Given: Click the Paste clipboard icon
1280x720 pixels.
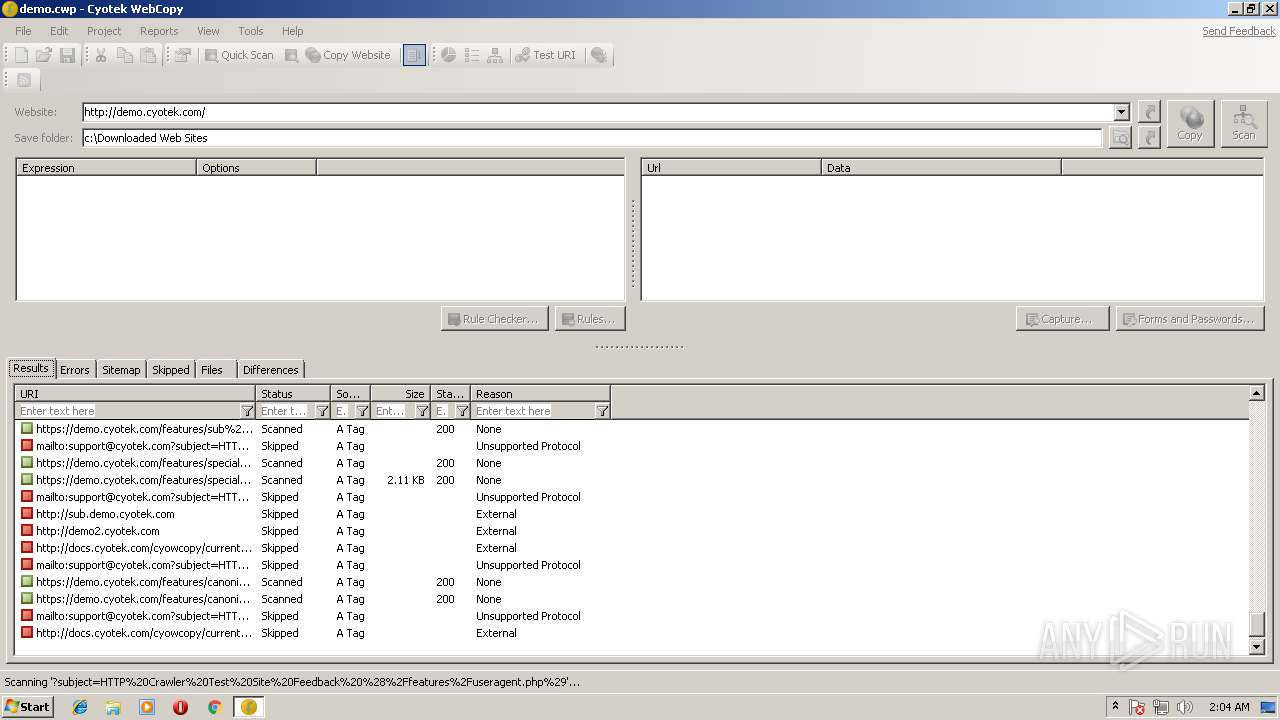Looking at the screenshot, I should (x=148, y=55).
